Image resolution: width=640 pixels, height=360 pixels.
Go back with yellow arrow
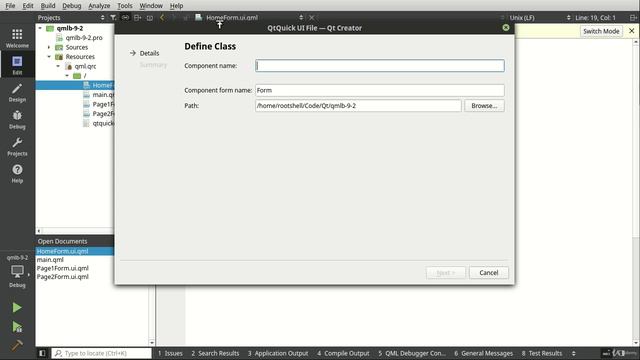coord(162,18)
